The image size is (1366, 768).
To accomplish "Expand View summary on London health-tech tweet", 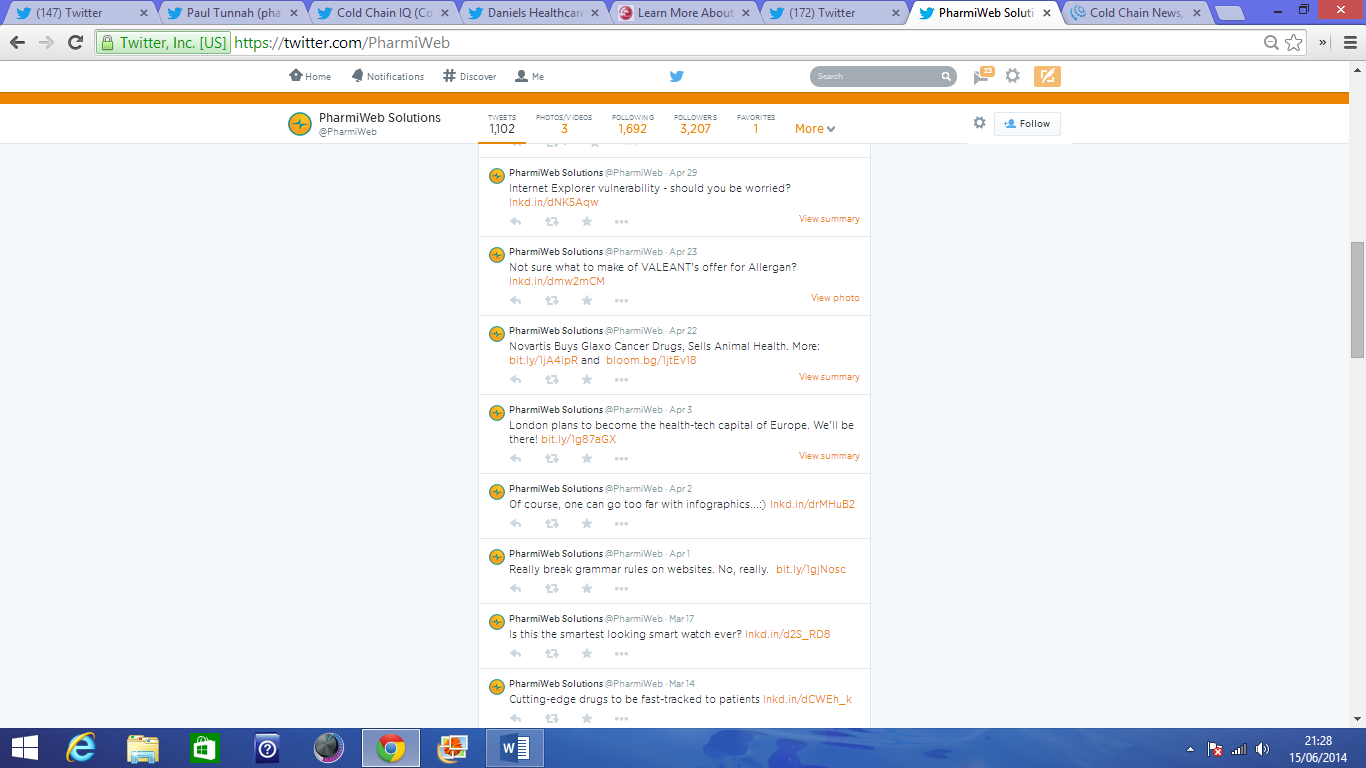I will [829, 456].
